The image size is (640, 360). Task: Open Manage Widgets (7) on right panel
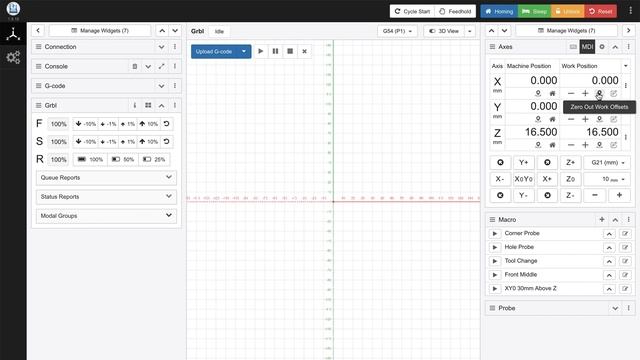tap(567, 31)
